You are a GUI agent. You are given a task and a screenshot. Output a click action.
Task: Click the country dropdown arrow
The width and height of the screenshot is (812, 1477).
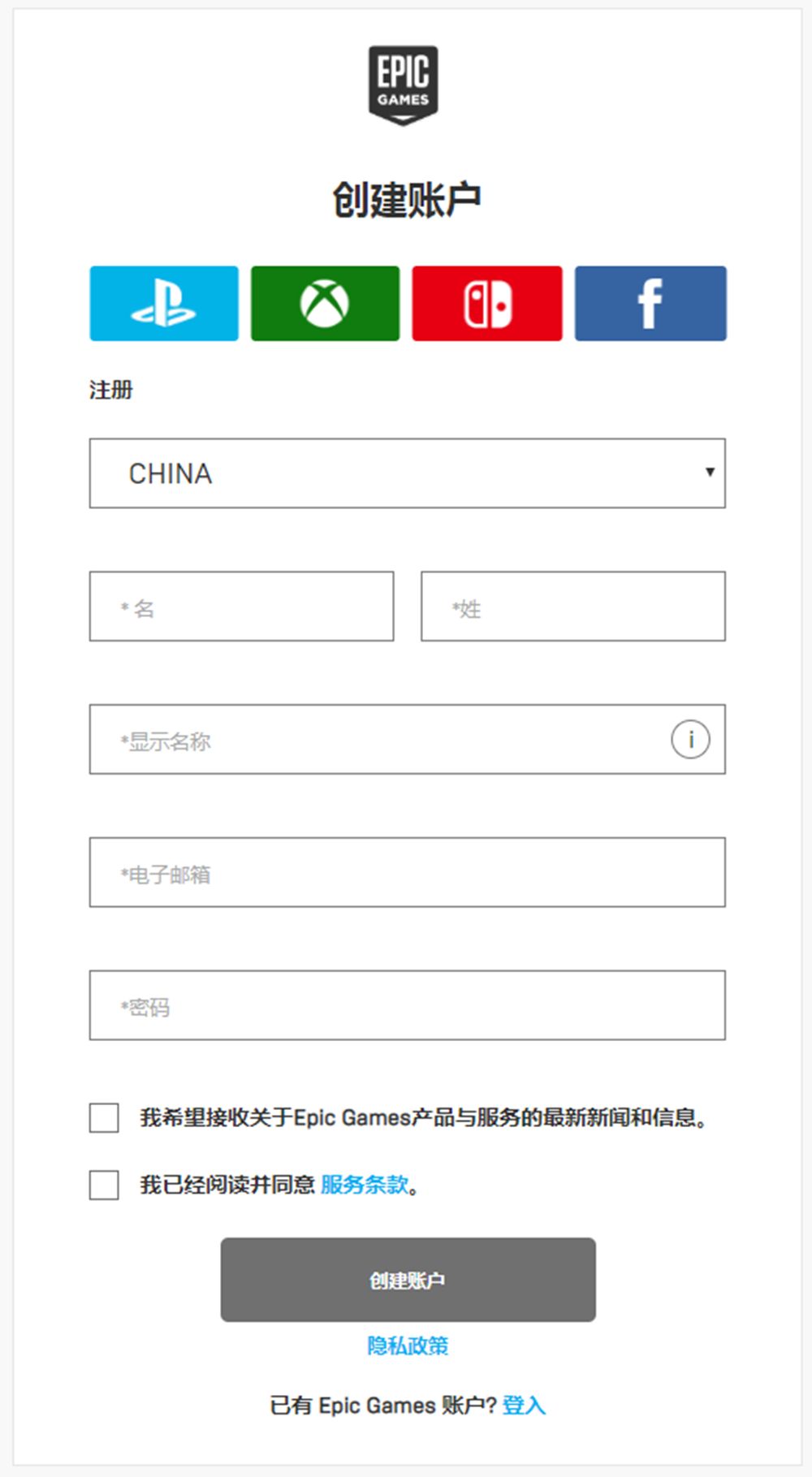pyautogui.click(x=710, y=472)
